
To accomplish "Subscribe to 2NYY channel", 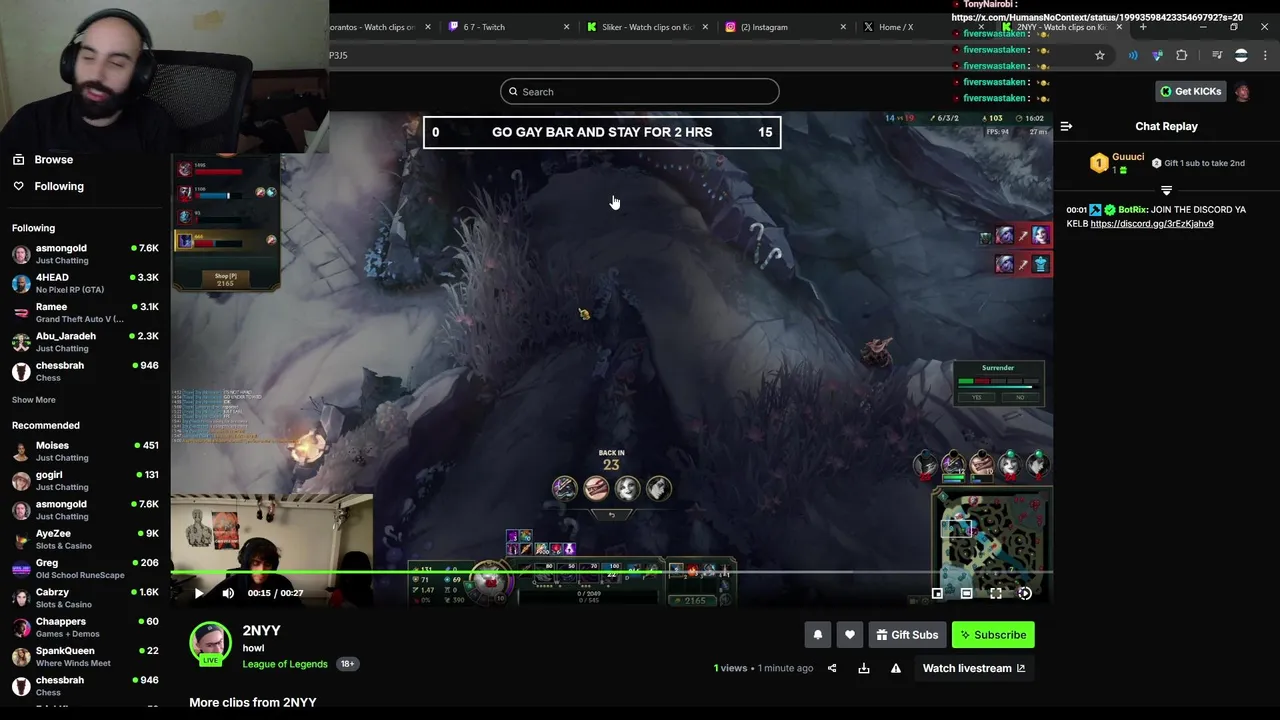I will 993,635.
